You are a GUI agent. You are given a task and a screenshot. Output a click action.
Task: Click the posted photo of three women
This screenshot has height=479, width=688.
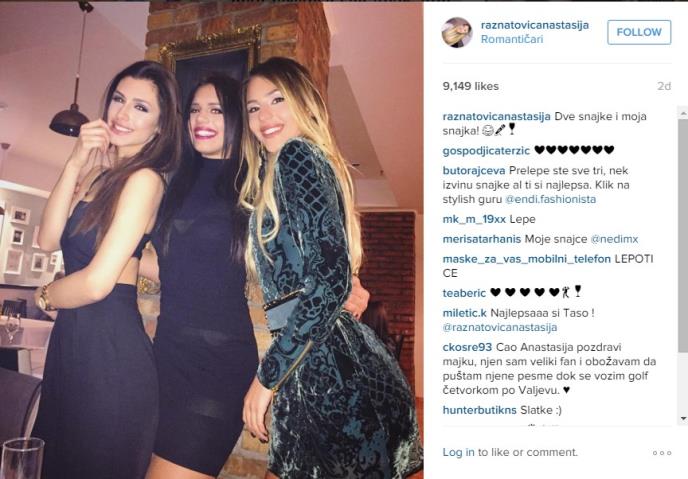coord(211,240)
